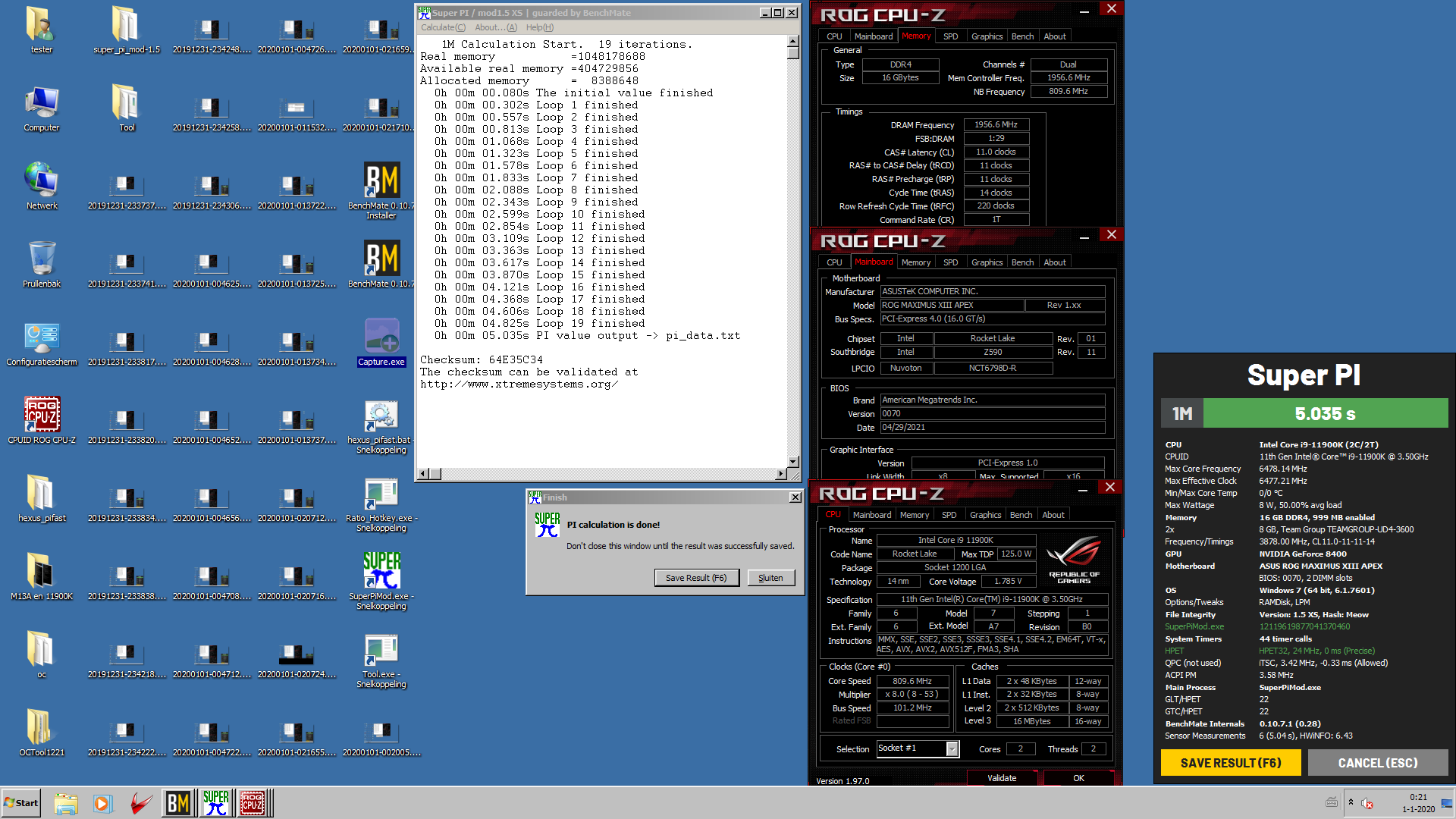
Task: Click Save Result (F6) in Finish dialog
Action: coord(696,578)
